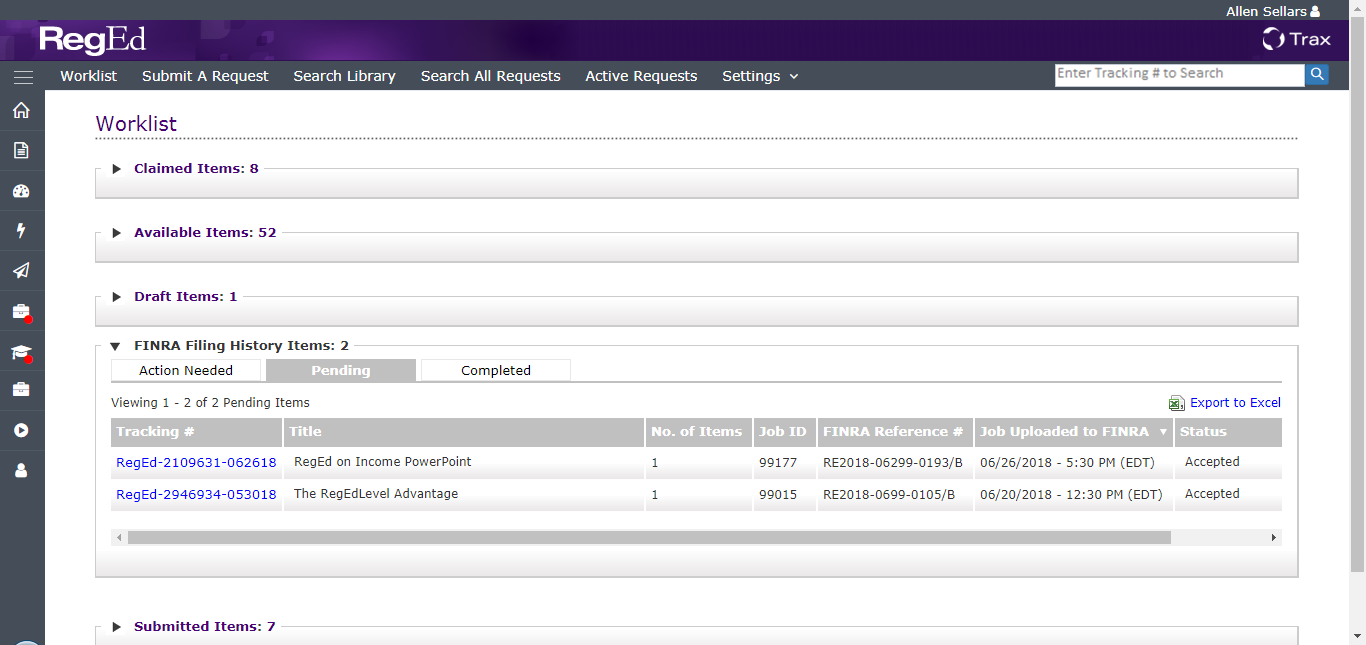Click the Allen Sellars user name
The image size is (1366, 645).
pyautogui.click(x=1266, y=12)
